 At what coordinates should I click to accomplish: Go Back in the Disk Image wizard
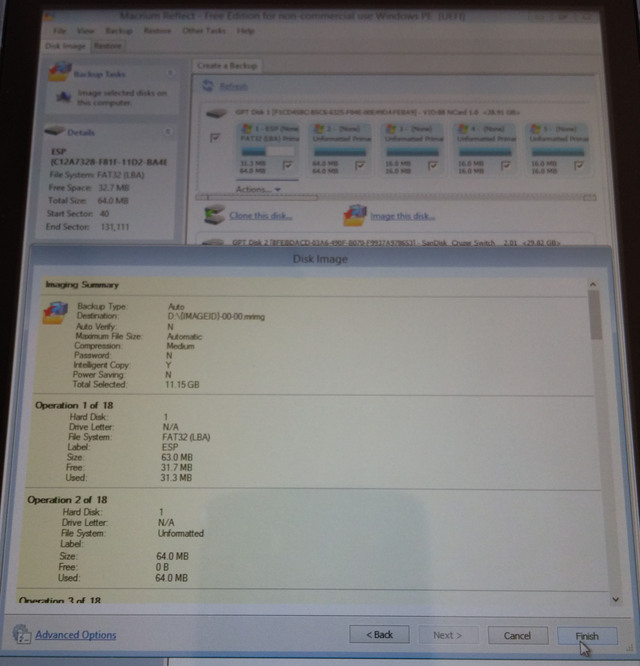coord(379,635)
